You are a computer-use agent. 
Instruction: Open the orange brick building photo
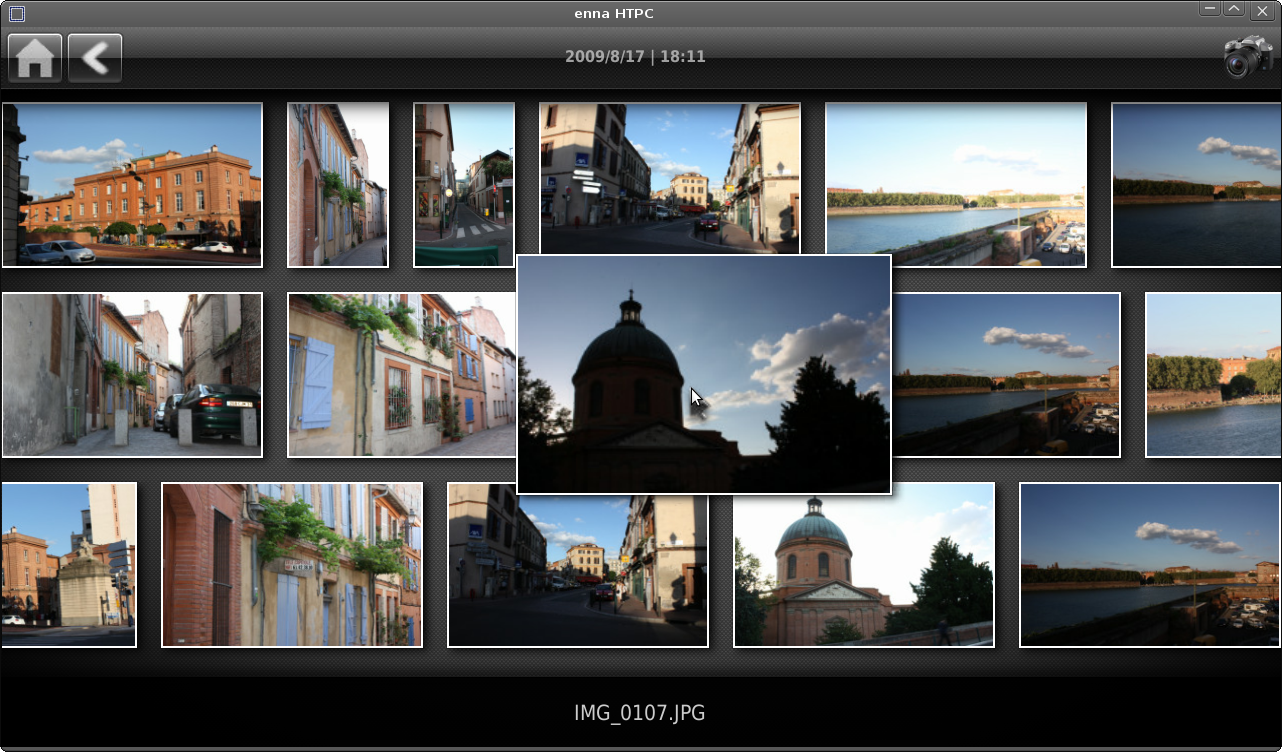point(132,185)
